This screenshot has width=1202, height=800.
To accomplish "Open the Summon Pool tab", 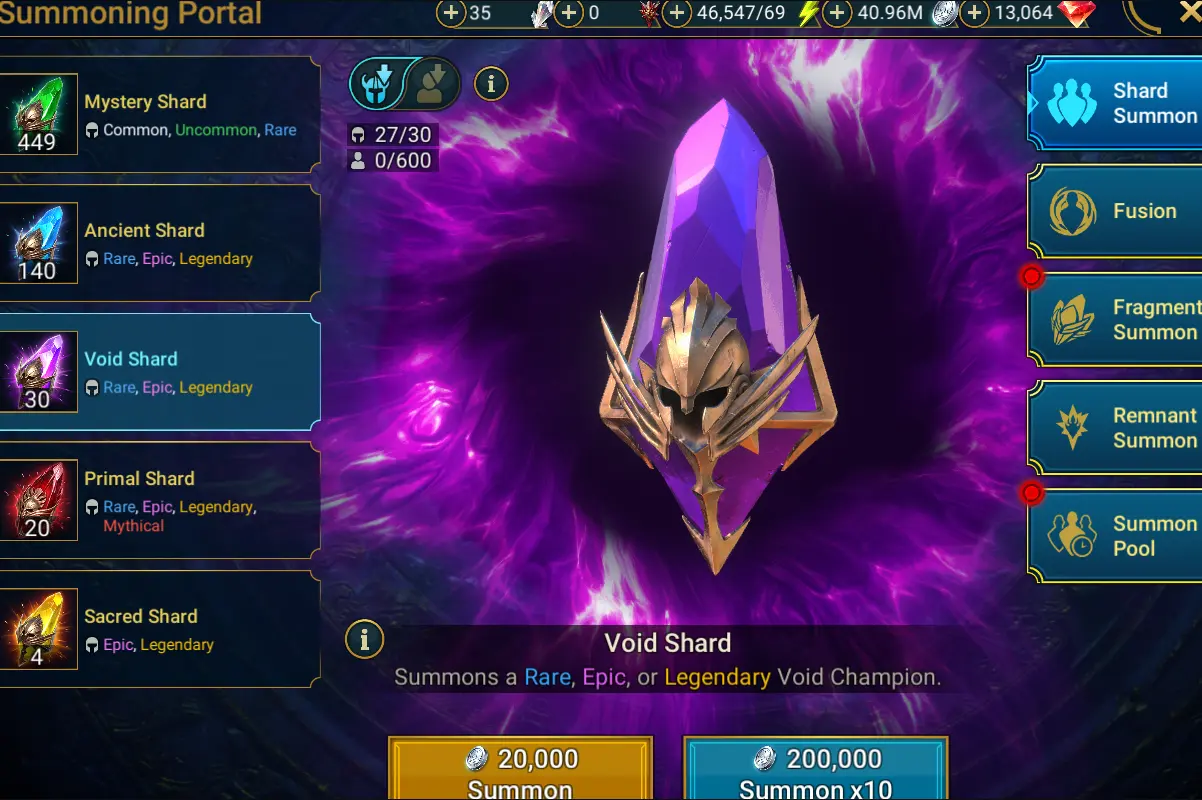I will coord(1115,536).
